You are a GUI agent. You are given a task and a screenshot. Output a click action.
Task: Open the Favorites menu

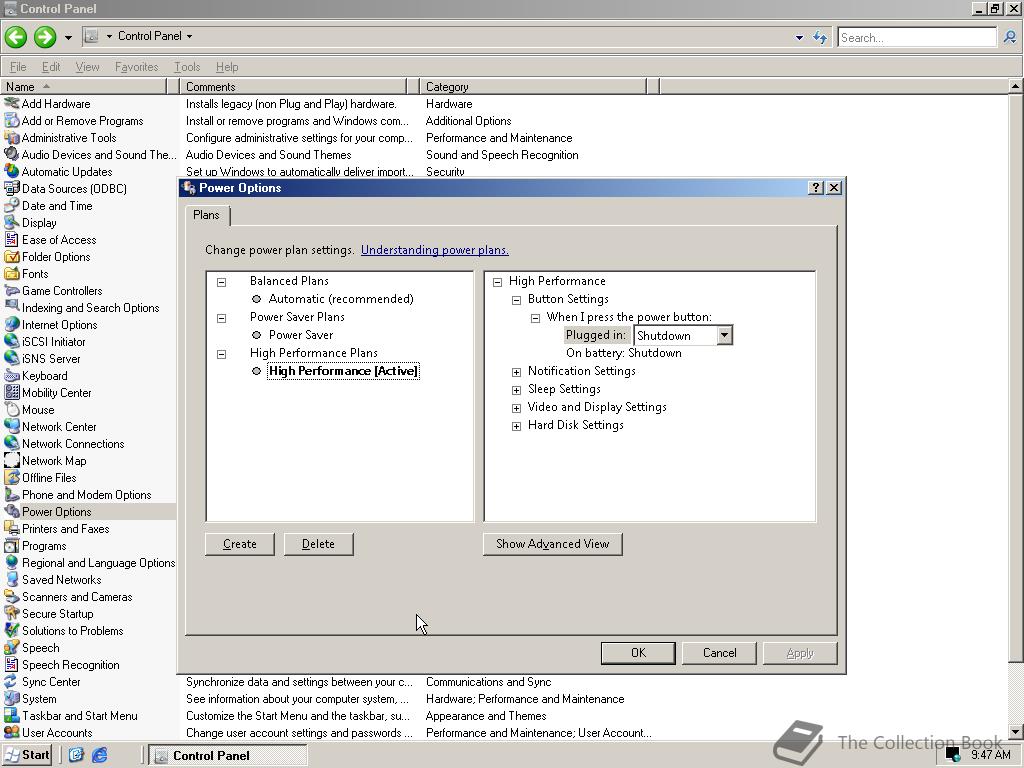click(x=136, y=67)
